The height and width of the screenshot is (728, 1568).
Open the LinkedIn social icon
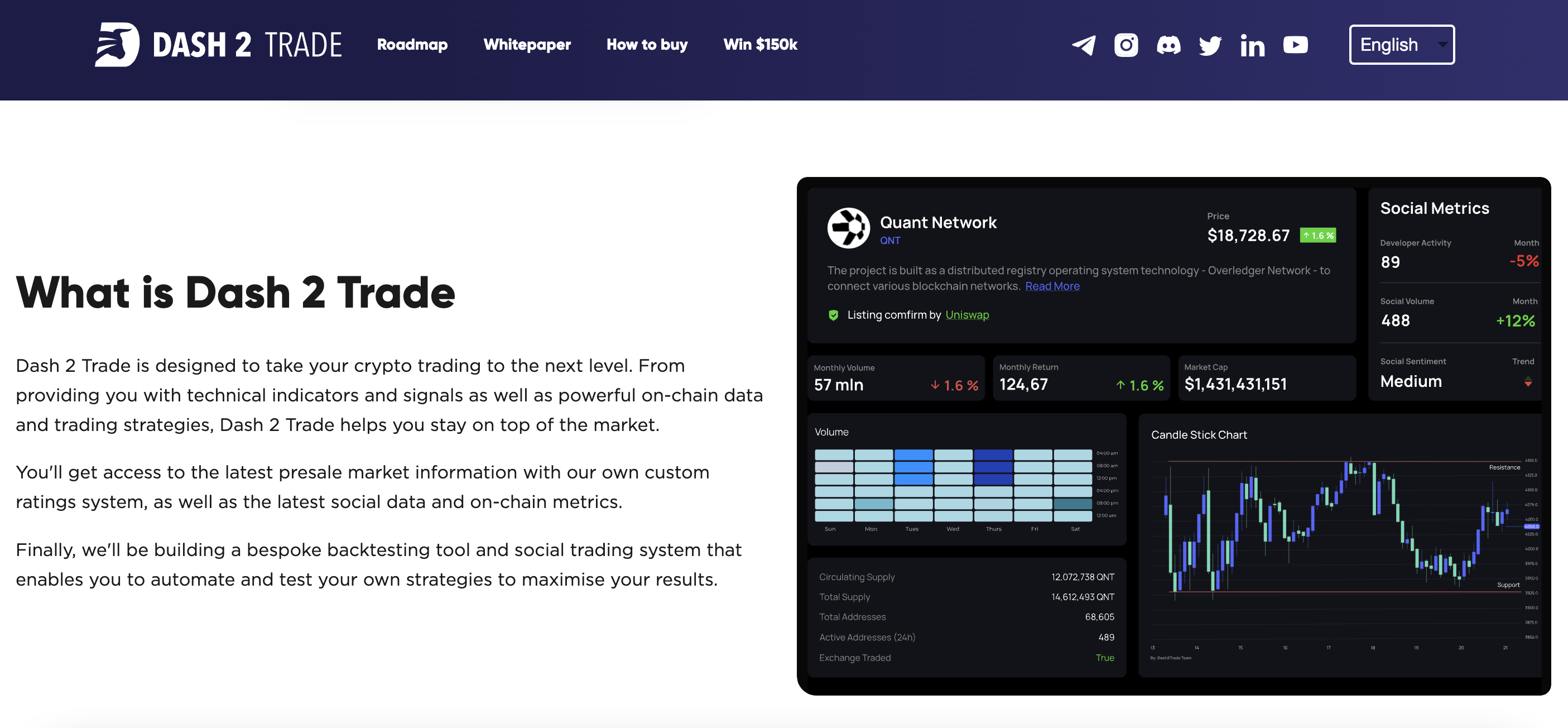tap(1252, 46)
